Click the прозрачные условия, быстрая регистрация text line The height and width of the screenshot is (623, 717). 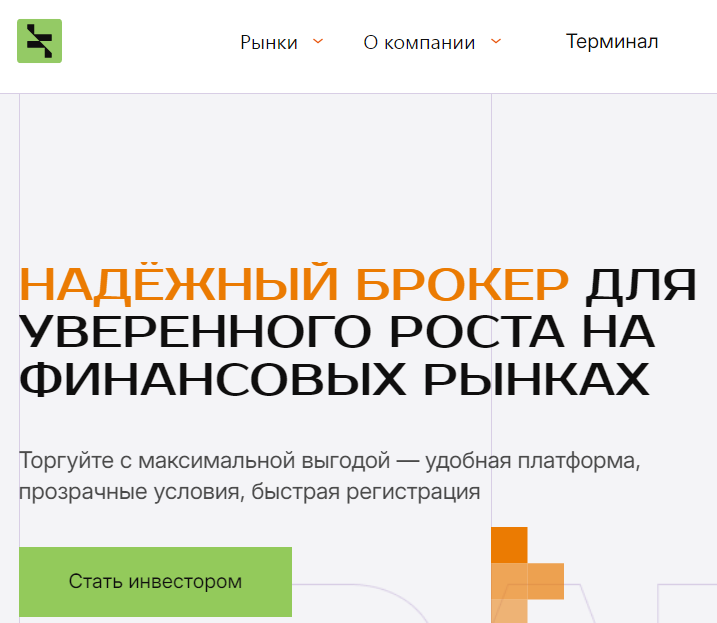249,492
